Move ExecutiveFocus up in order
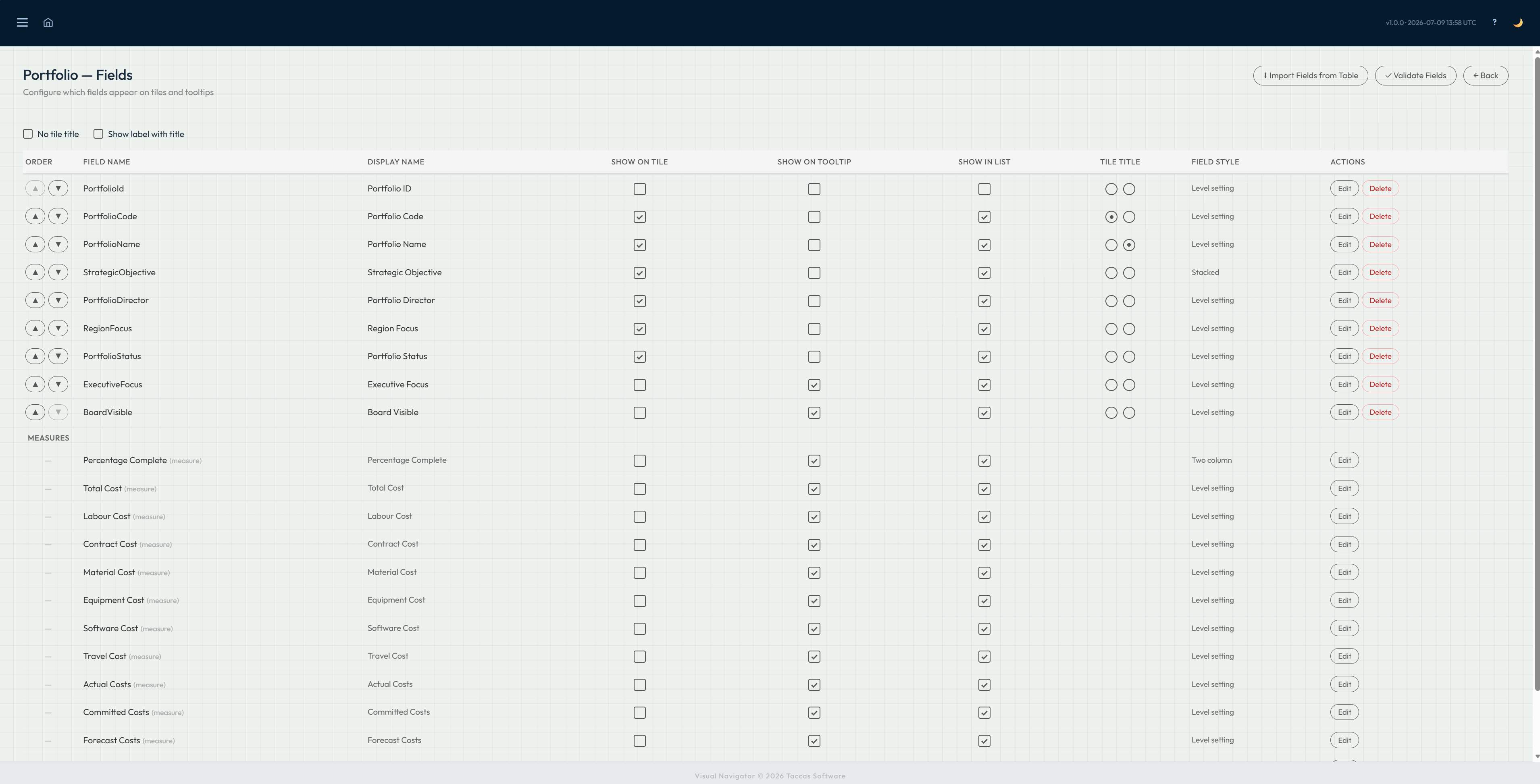1540x784 pixels. [35, 384]
